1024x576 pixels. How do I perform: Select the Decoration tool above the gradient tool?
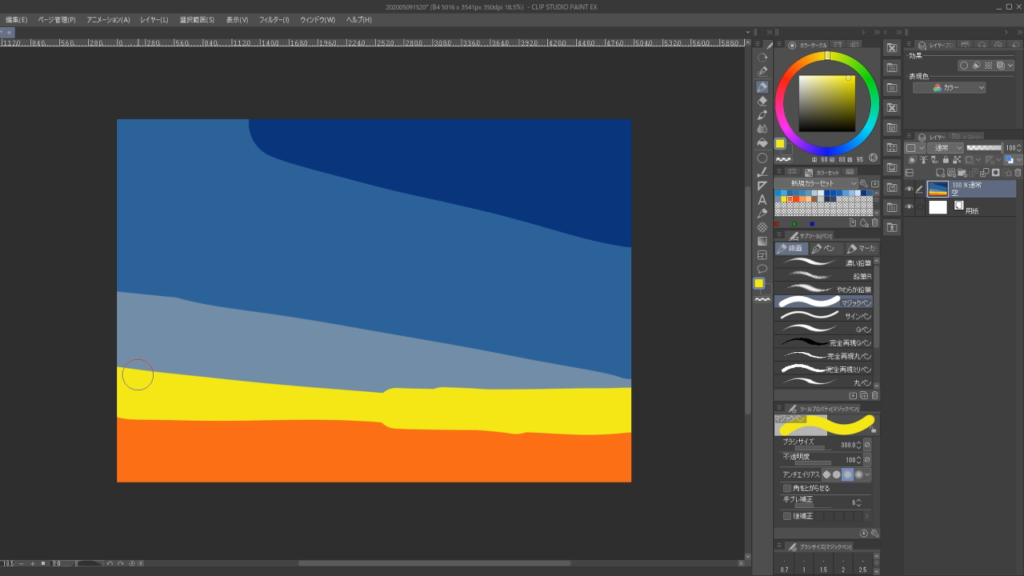[762, 227]
